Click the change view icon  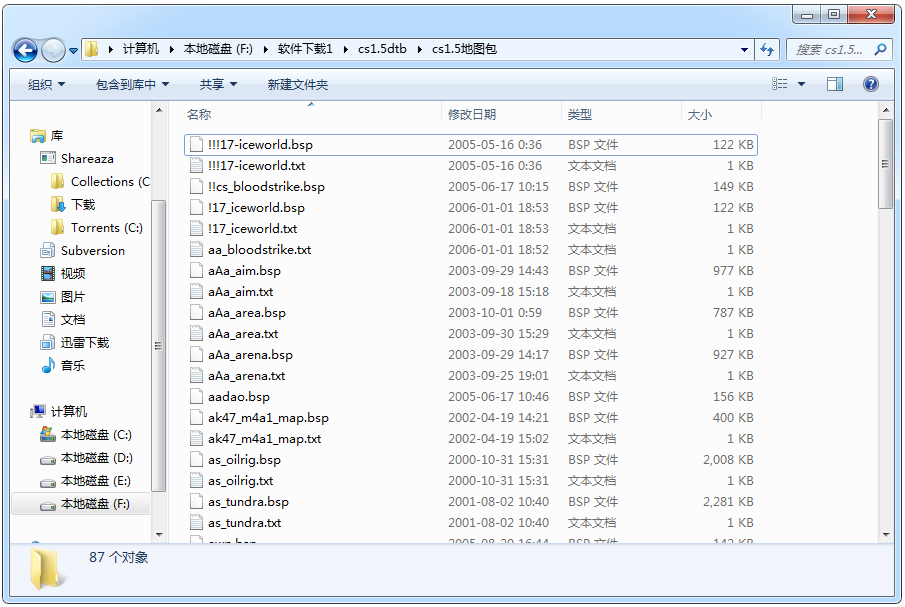point(780,85)
